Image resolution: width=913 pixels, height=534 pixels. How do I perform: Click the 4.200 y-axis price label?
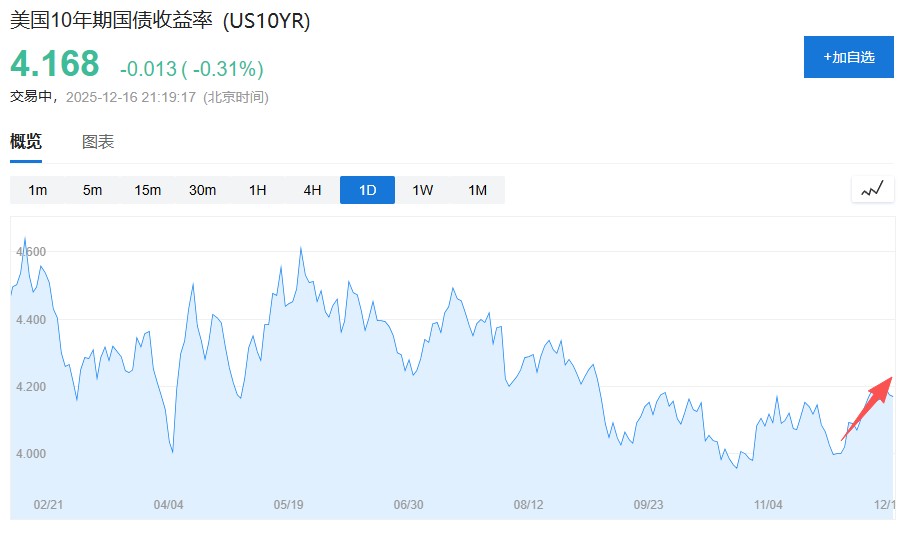tap(30, 387)
